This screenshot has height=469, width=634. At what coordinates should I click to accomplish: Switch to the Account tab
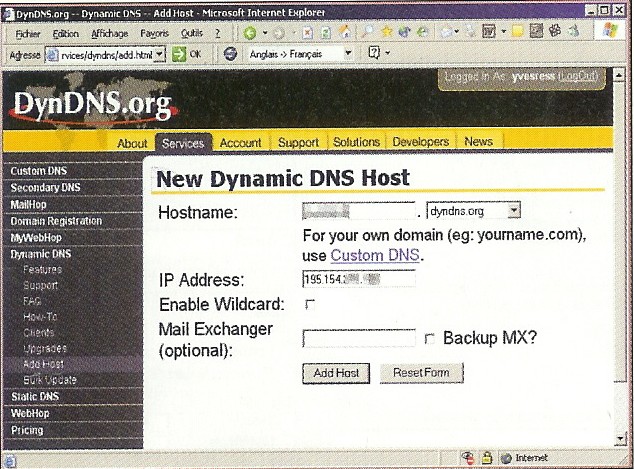[240, 143]
